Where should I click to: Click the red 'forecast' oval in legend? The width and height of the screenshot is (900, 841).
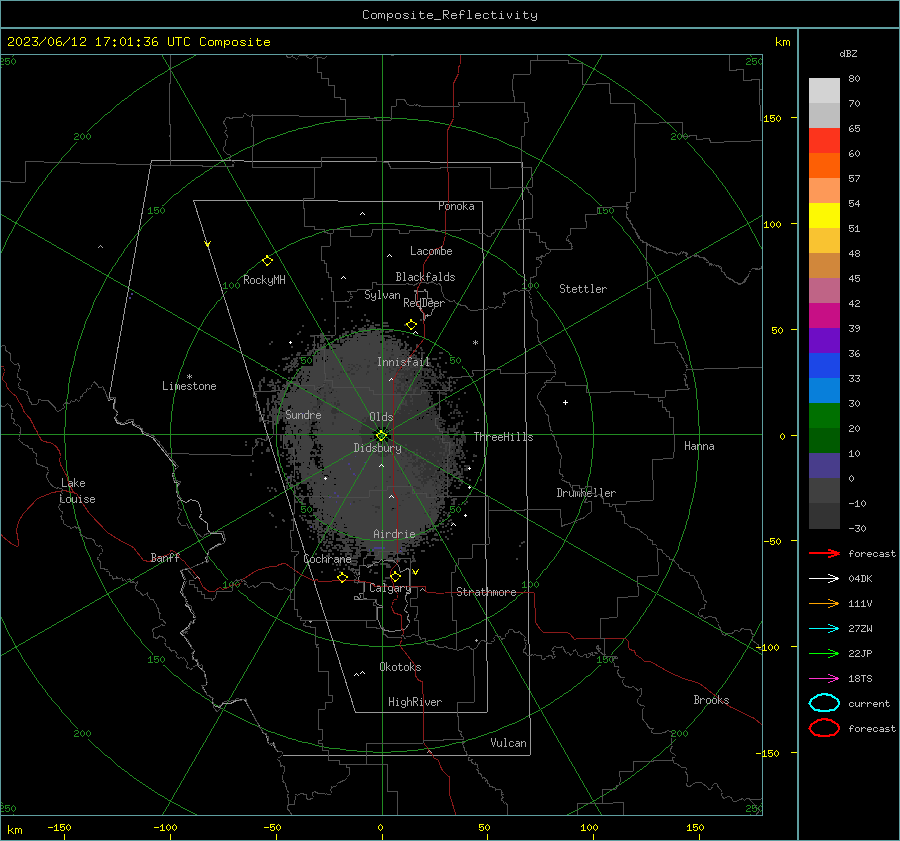pyautogui.click(x=824, y=728)
